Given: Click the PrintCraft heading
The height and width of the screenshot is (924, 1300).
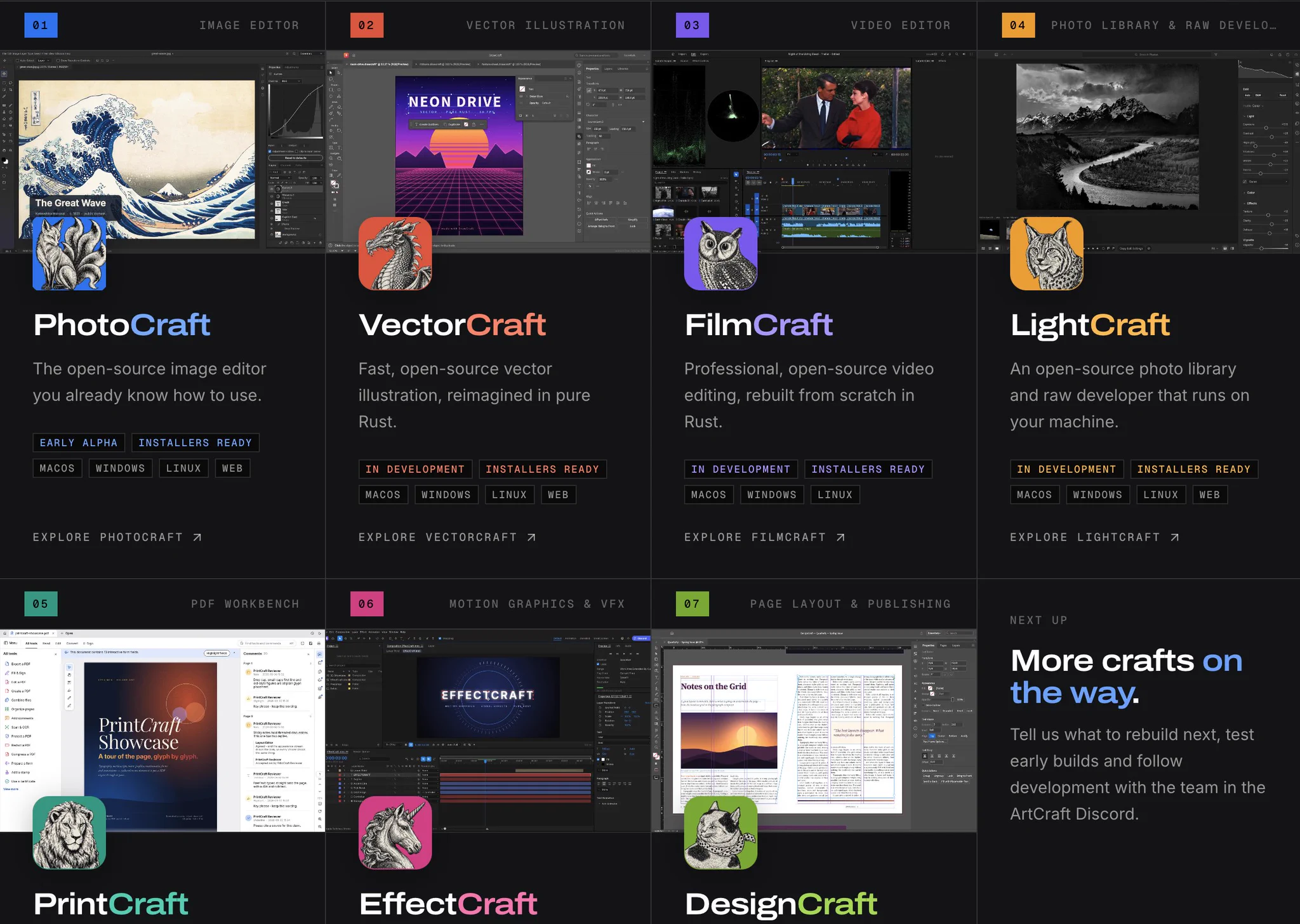Looking at the screenshot, I should [x=111, y=904].
